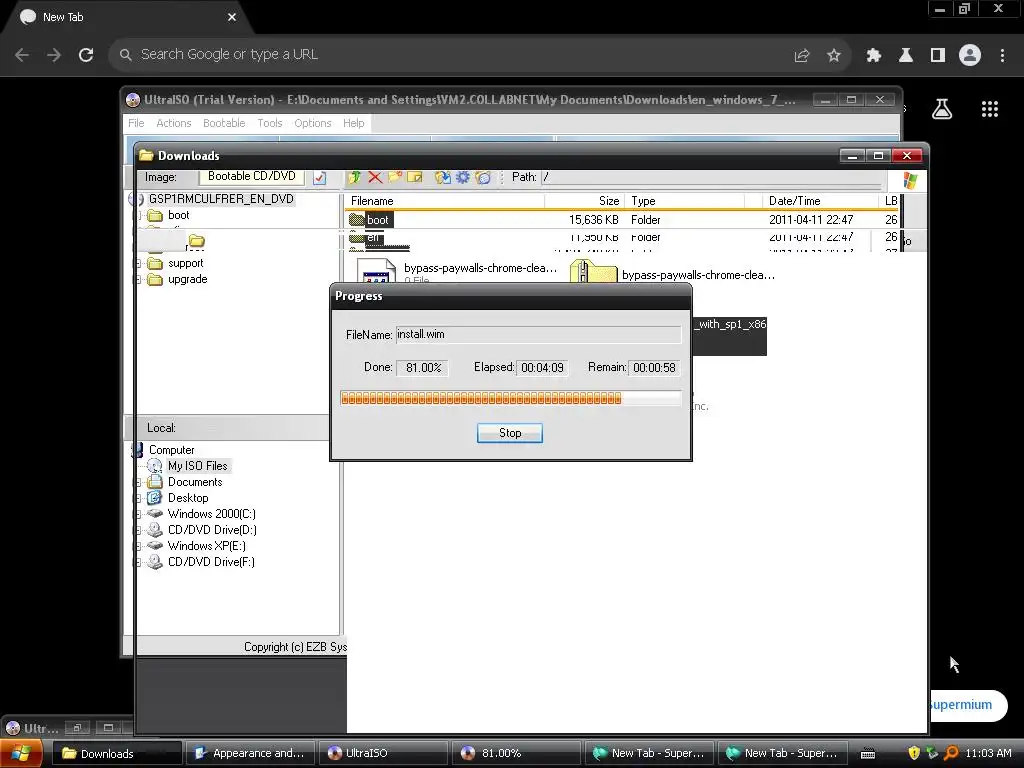Click the Set Boot File toolbar icon
Screen dimensions: 1024x768
[x=483, y=177]
